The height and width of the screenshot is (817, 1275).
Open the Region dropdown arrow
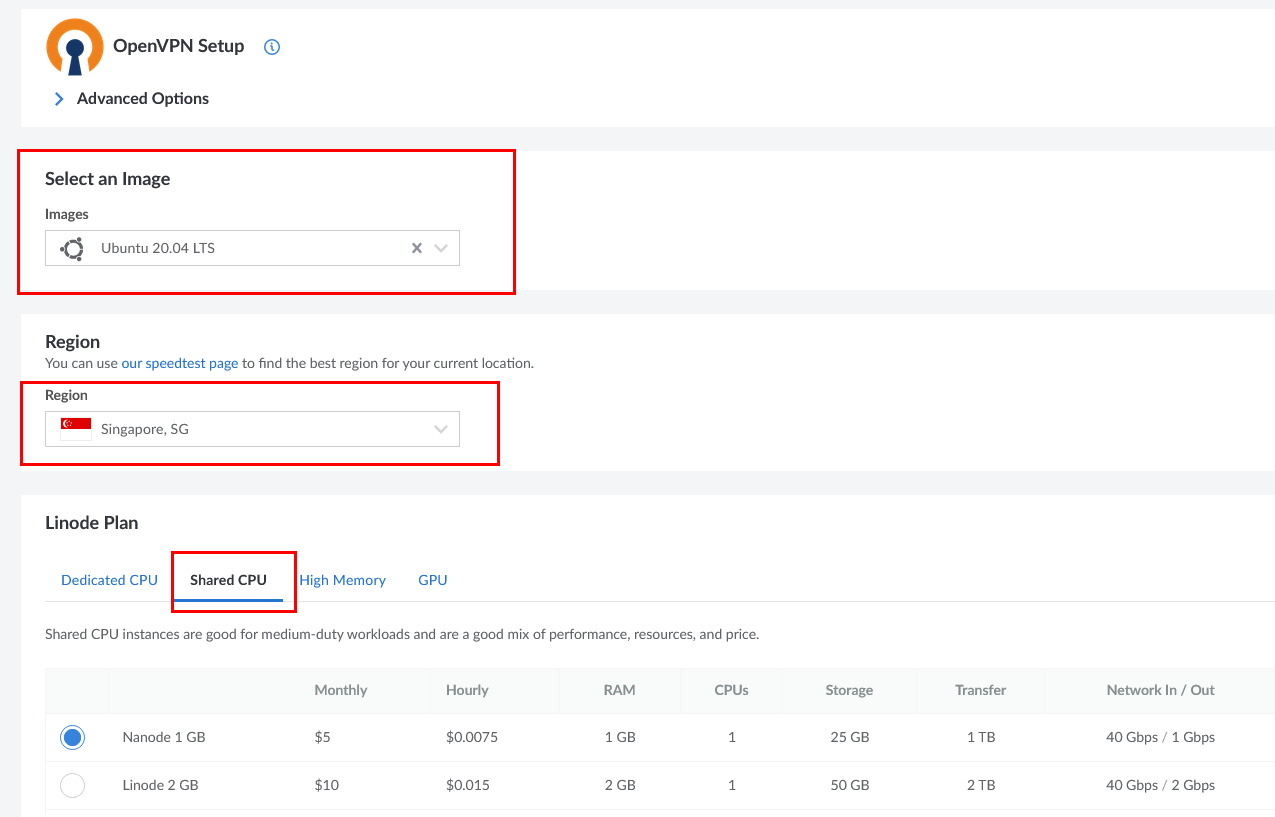(441, 430)
